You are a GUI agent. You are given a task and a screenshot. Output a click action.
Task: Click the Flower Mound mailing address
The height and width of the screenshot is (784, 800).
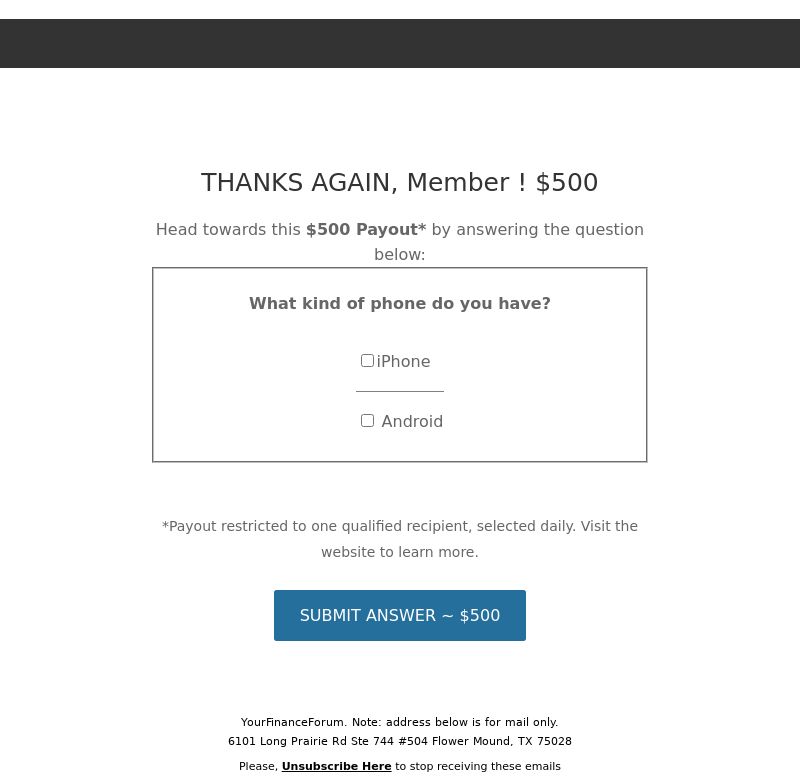(399, 741)
